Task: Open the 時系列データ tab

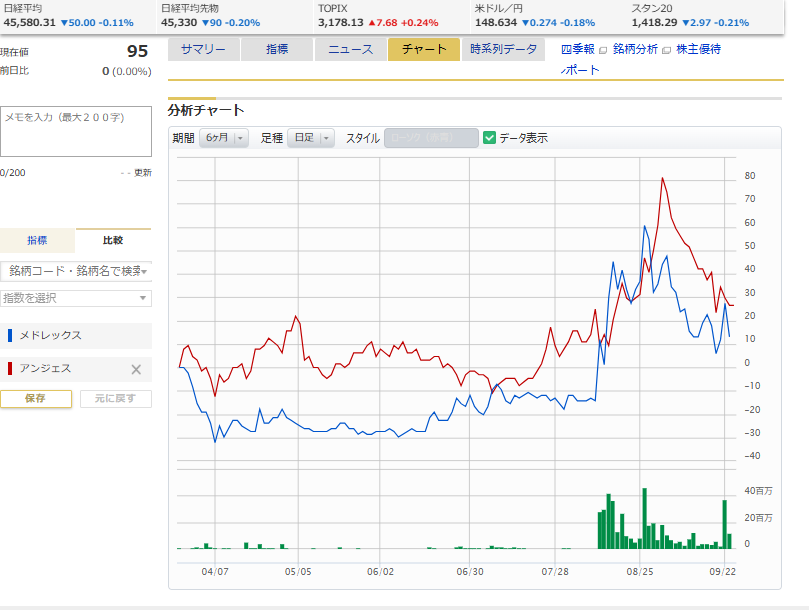Action: 504,49
